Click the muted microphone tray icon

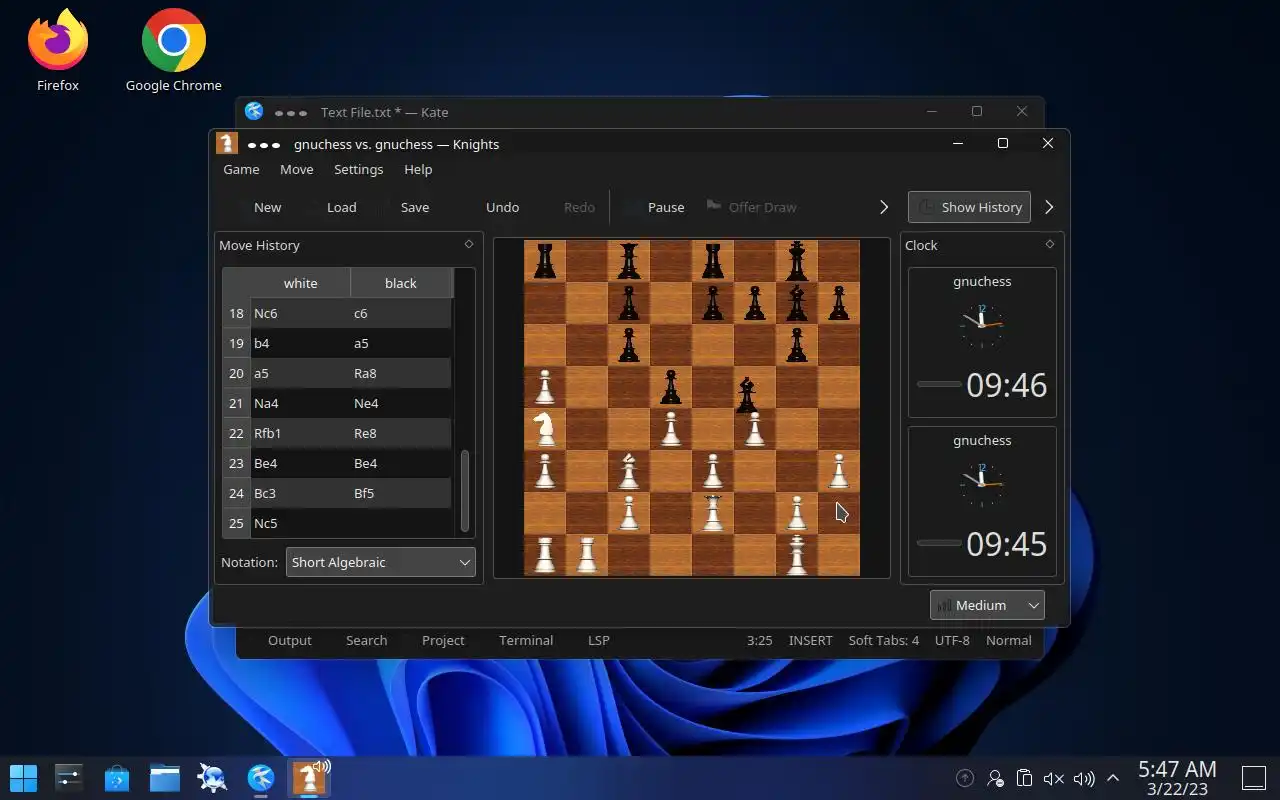coord(1054,778)
